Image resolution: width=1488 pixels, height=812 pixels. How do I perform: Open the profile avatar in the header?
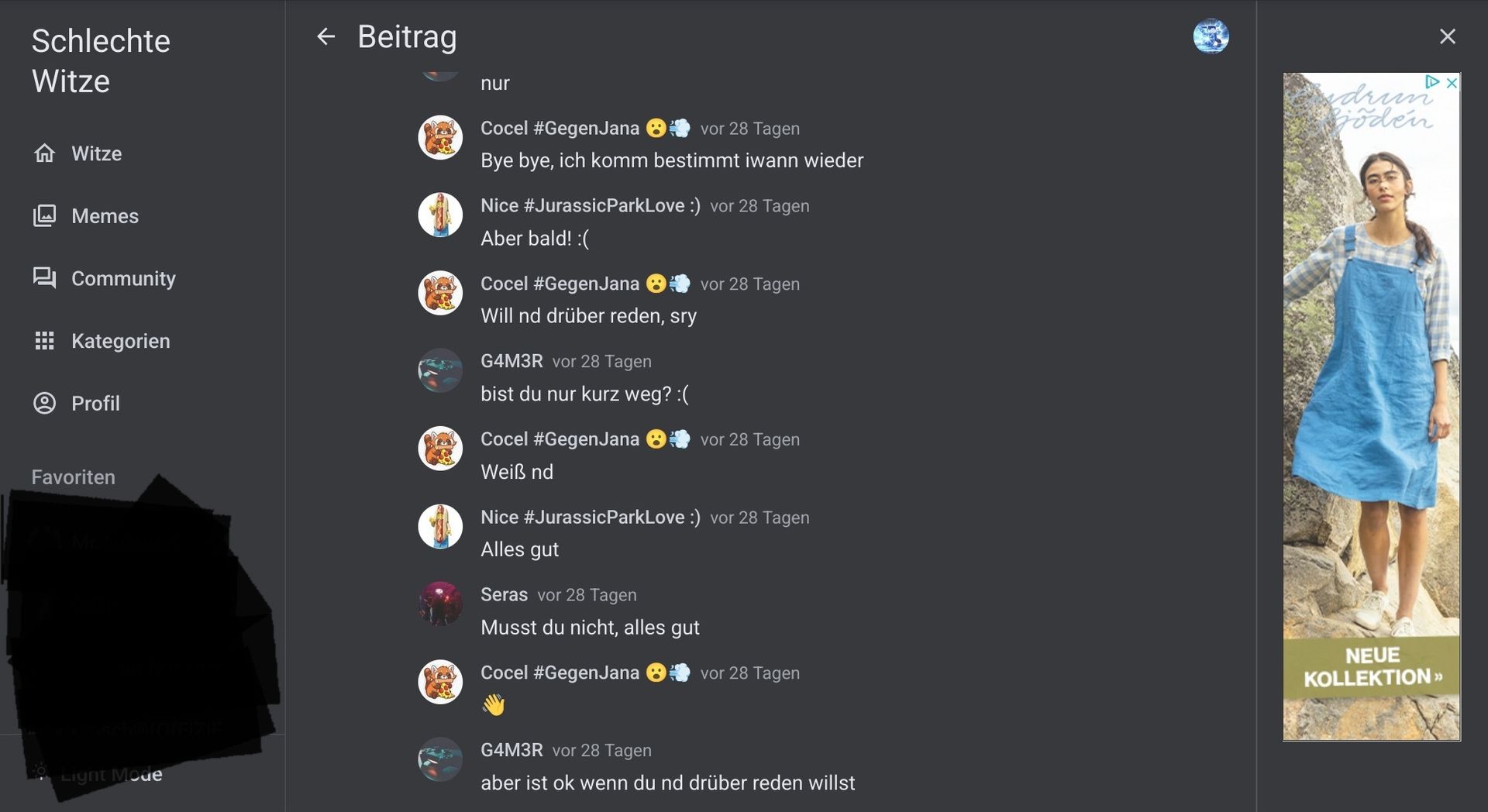(1211, 36)
